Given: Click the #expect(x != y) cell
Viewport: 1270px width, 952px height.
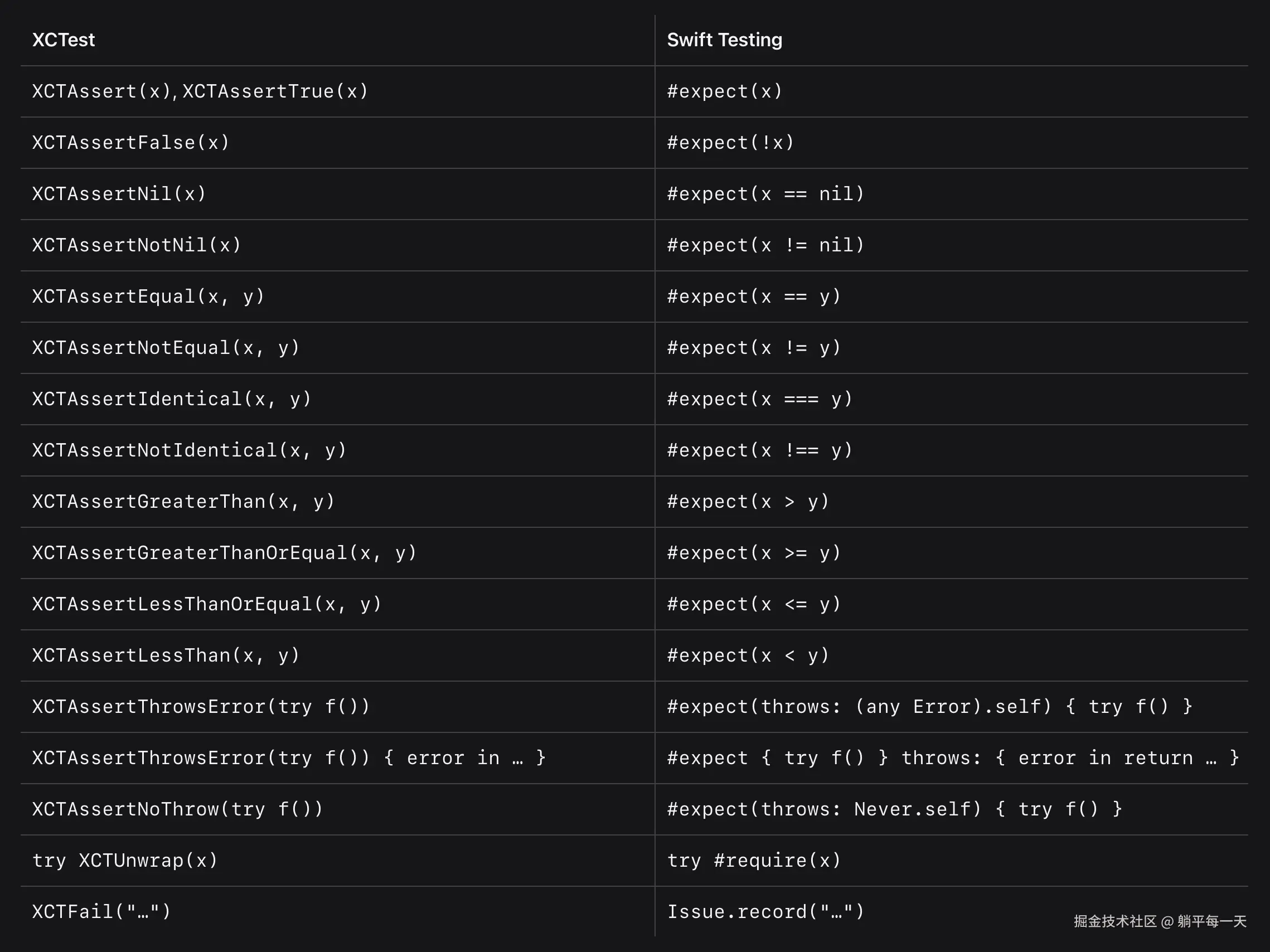Looking at the screenshot, I should tap(754, 348).
